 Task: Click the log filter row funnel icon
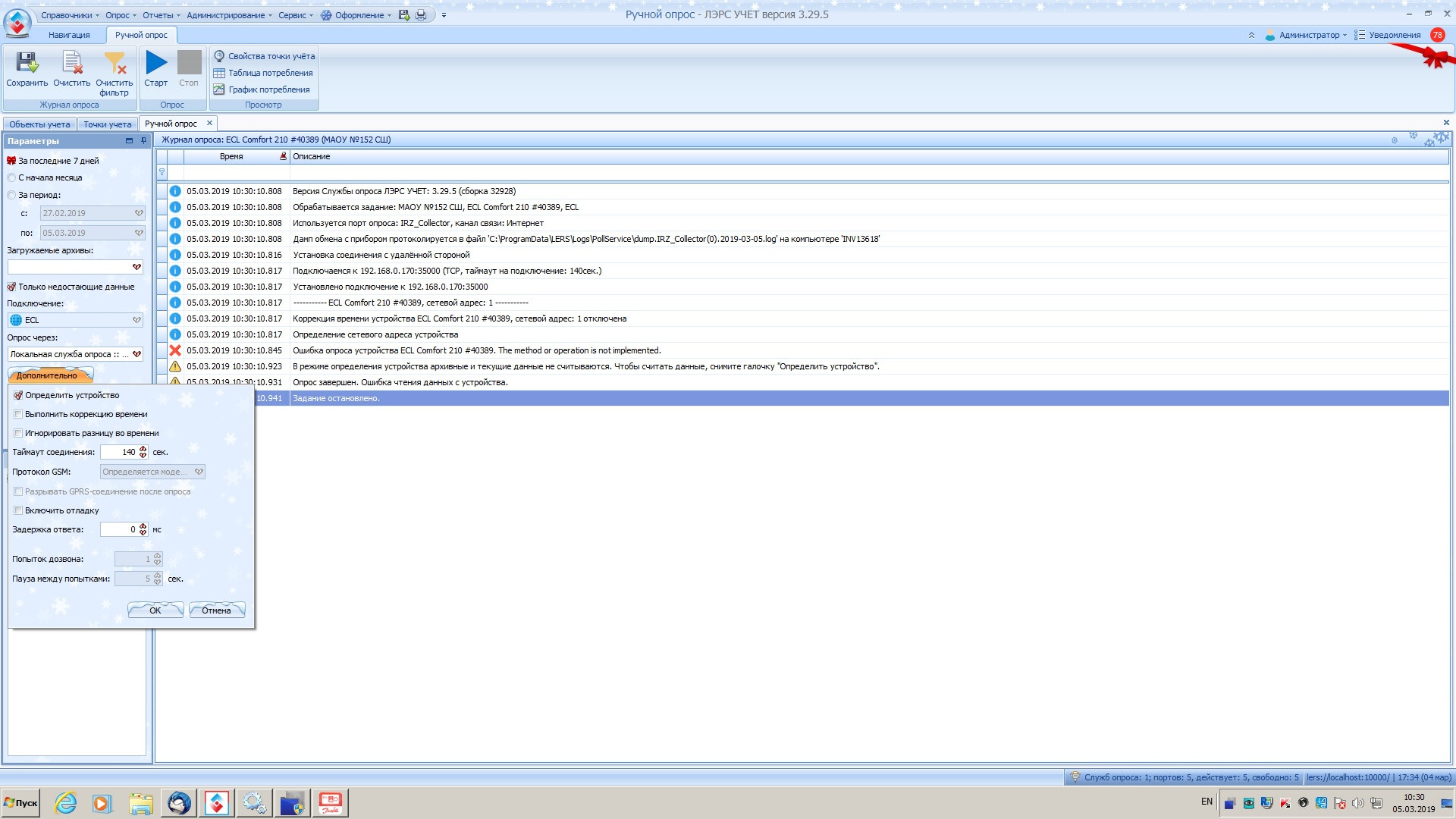click(x=162, y=172)
